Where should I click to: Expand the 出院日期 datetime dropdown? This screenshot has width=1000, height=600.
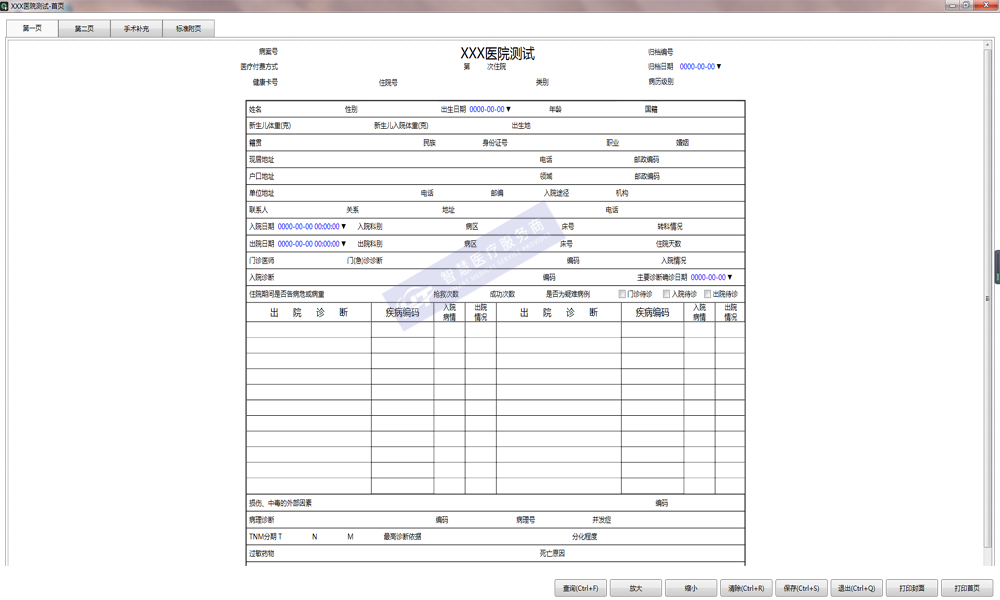pos(345,244)
